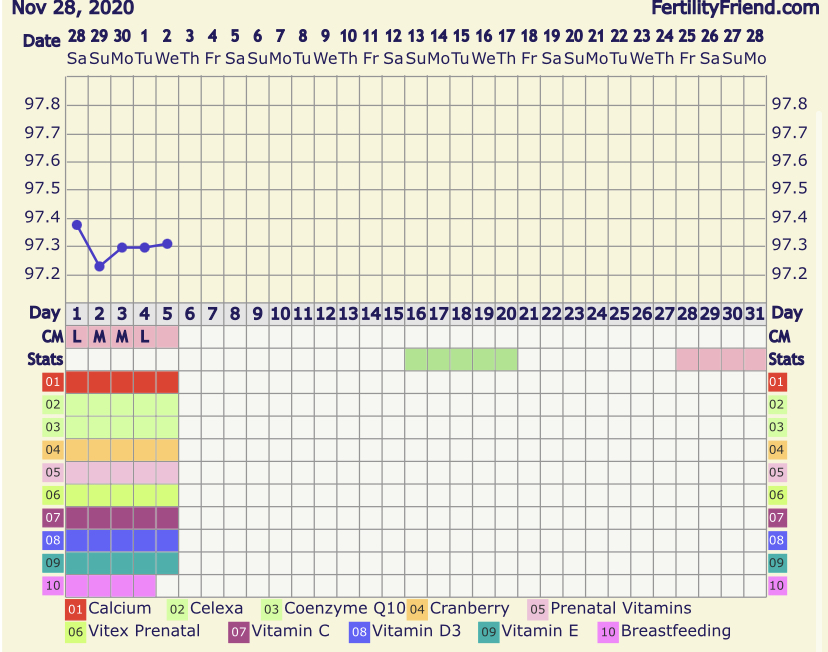The image size is (828, 652).
Task: Click the 08 Vitamin D3 legend swatch
Action: coord(359,632)
